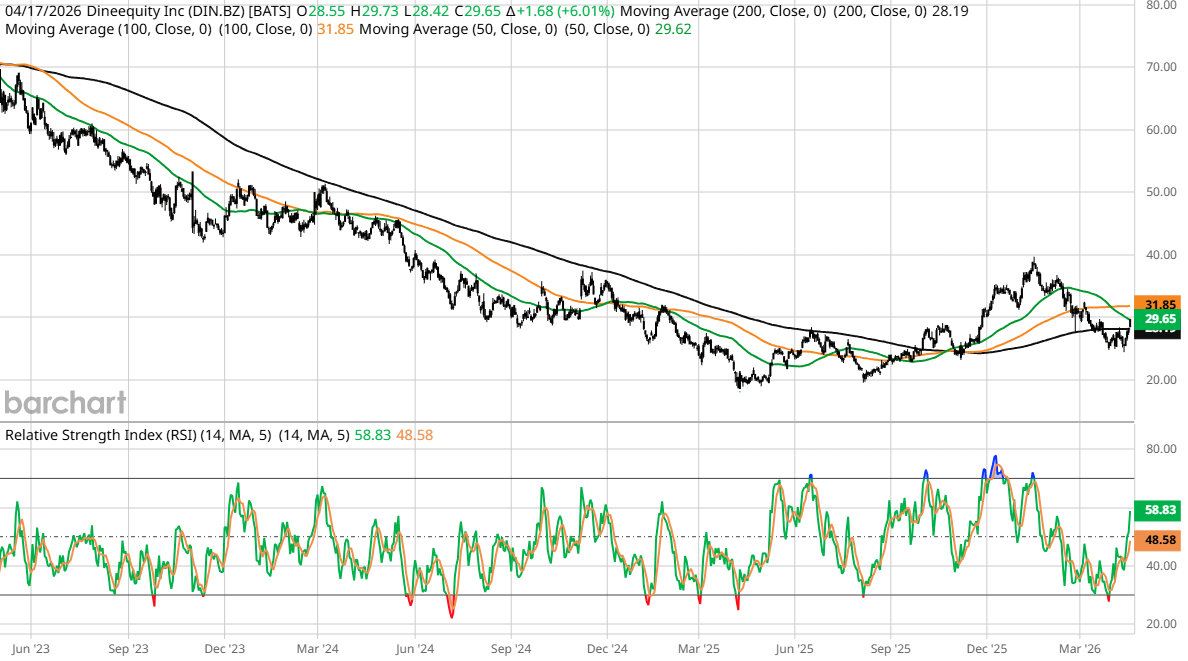
Task: Select the open price O28.55 value
Action: (x=320, y=11)
